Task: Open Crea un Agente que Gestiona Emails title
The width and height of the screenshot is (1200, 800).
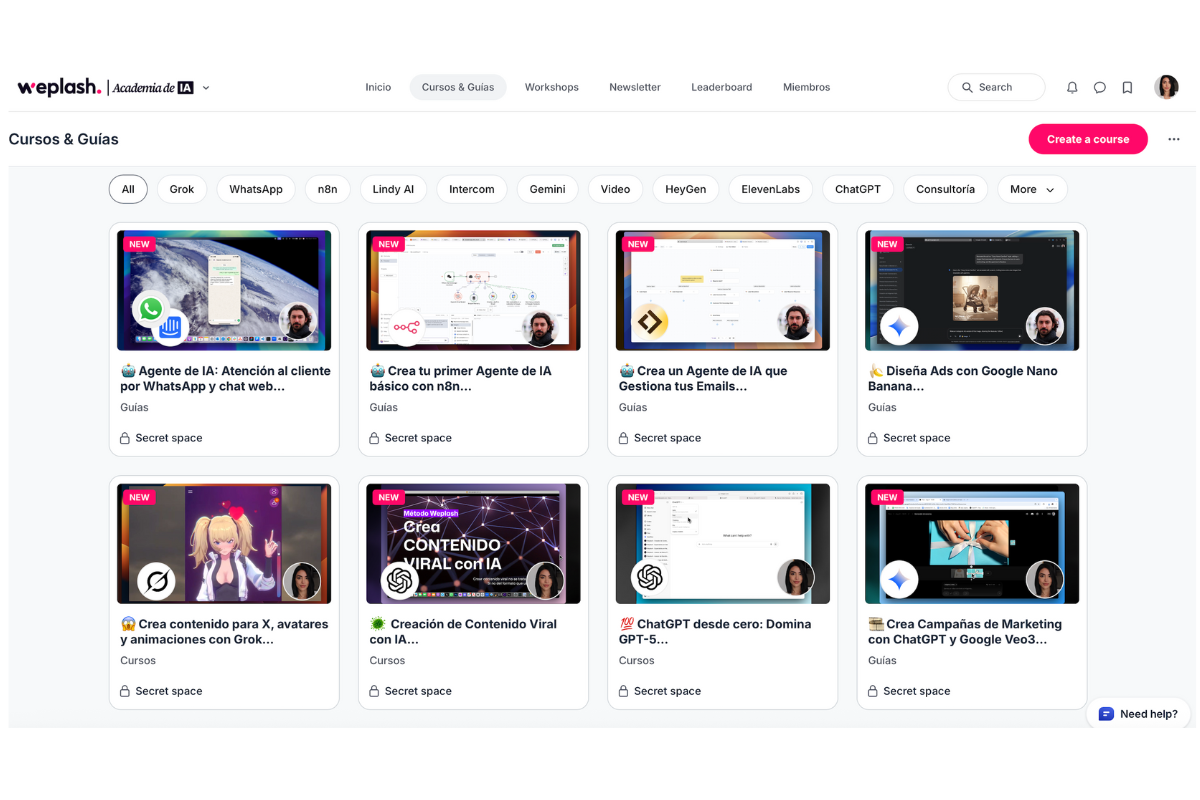Action: point(703,378)
